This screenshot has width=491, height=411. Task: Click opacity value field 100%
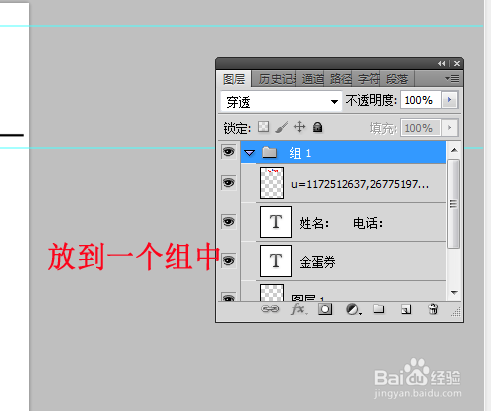[x=421, y=100]
